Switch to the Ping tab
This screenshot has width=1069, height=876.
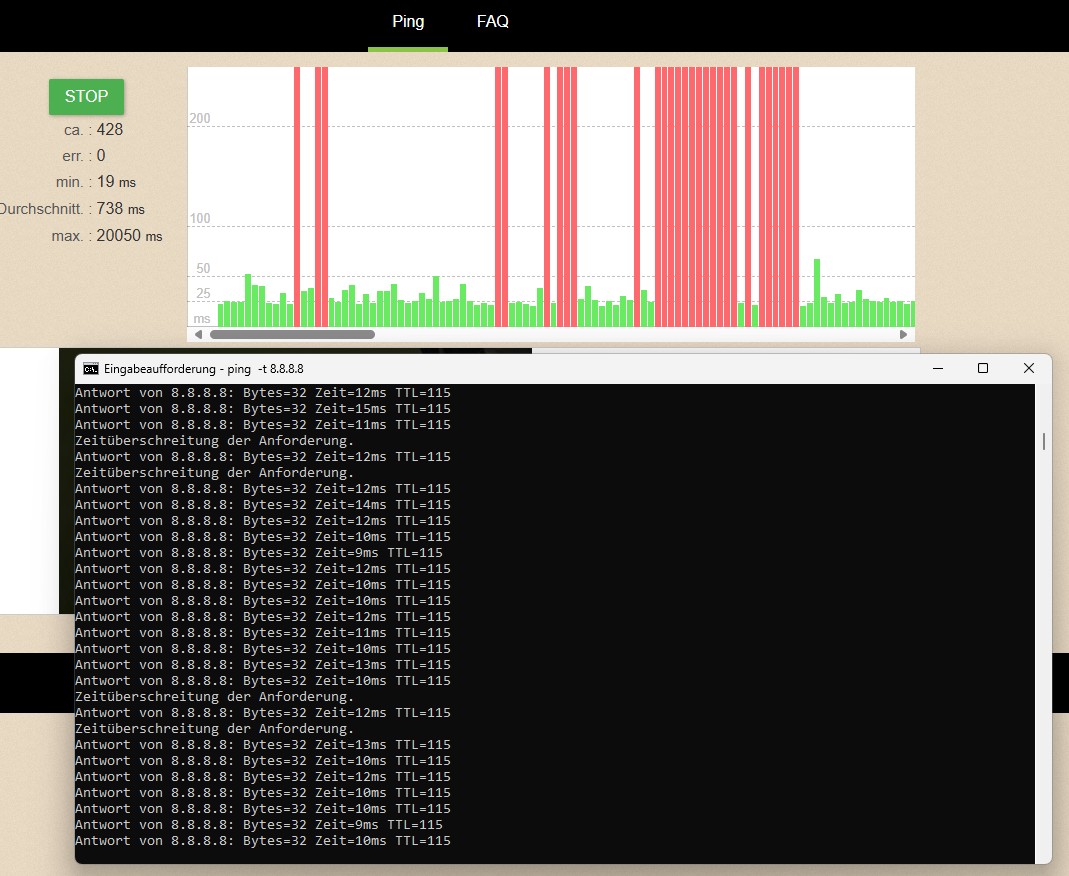408,22
